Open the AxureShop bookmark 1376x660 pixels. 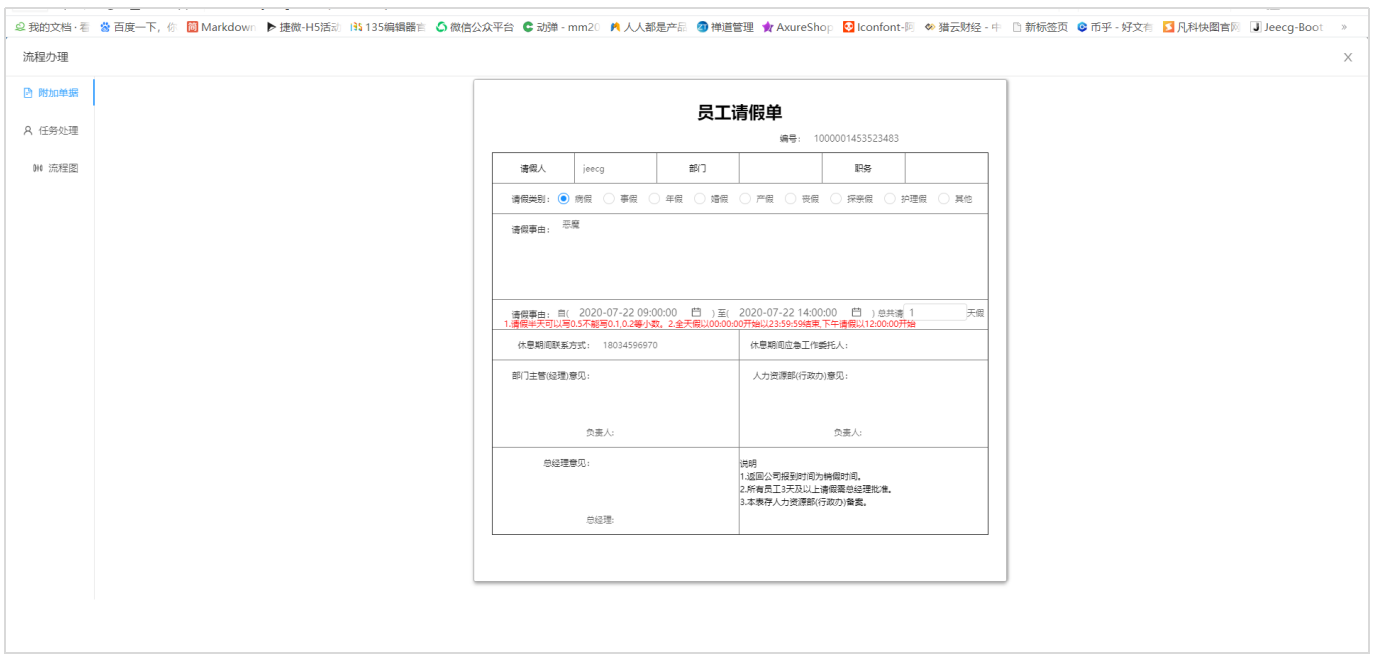pyautogui.click(x=797, y=27)
